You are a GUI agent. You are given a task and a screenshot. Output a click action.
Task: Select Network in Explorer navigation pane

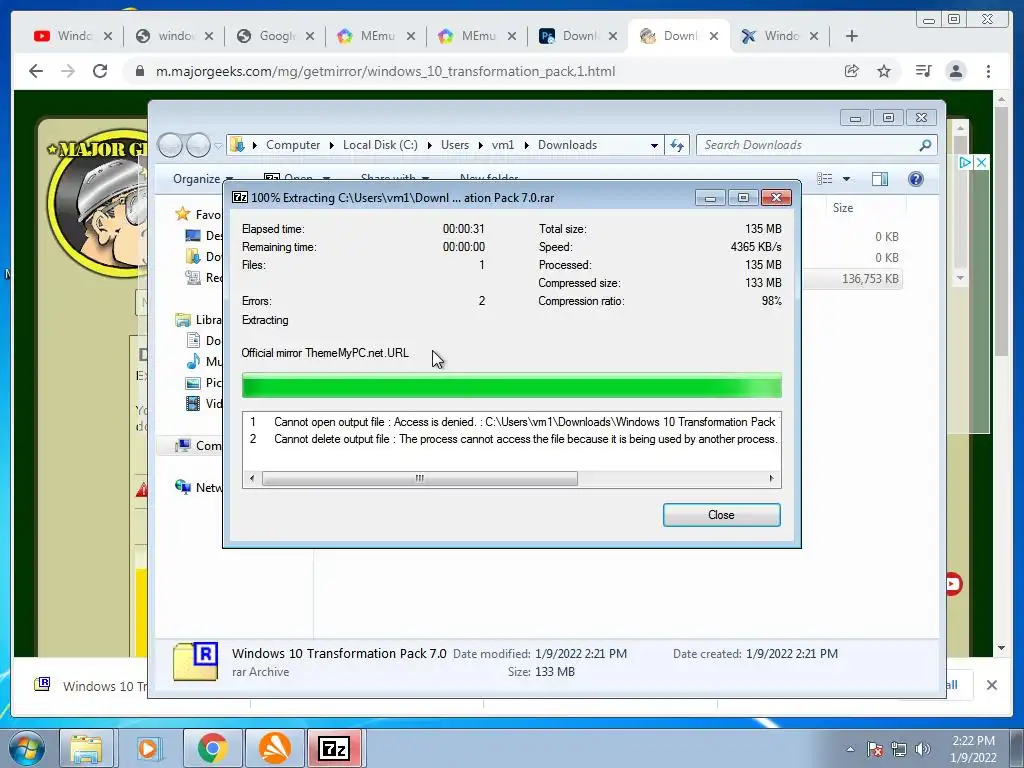(x=199, y=487)
